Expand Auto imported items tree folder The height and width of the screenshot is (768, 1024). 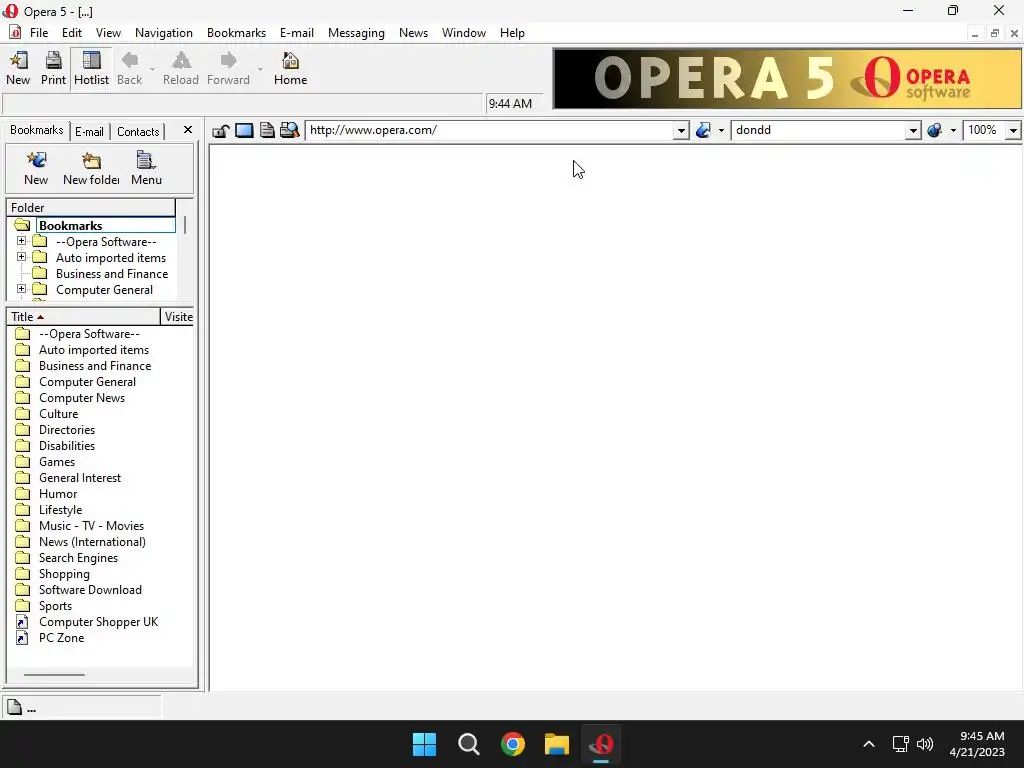pyautogui.click(x=22, y=257)
